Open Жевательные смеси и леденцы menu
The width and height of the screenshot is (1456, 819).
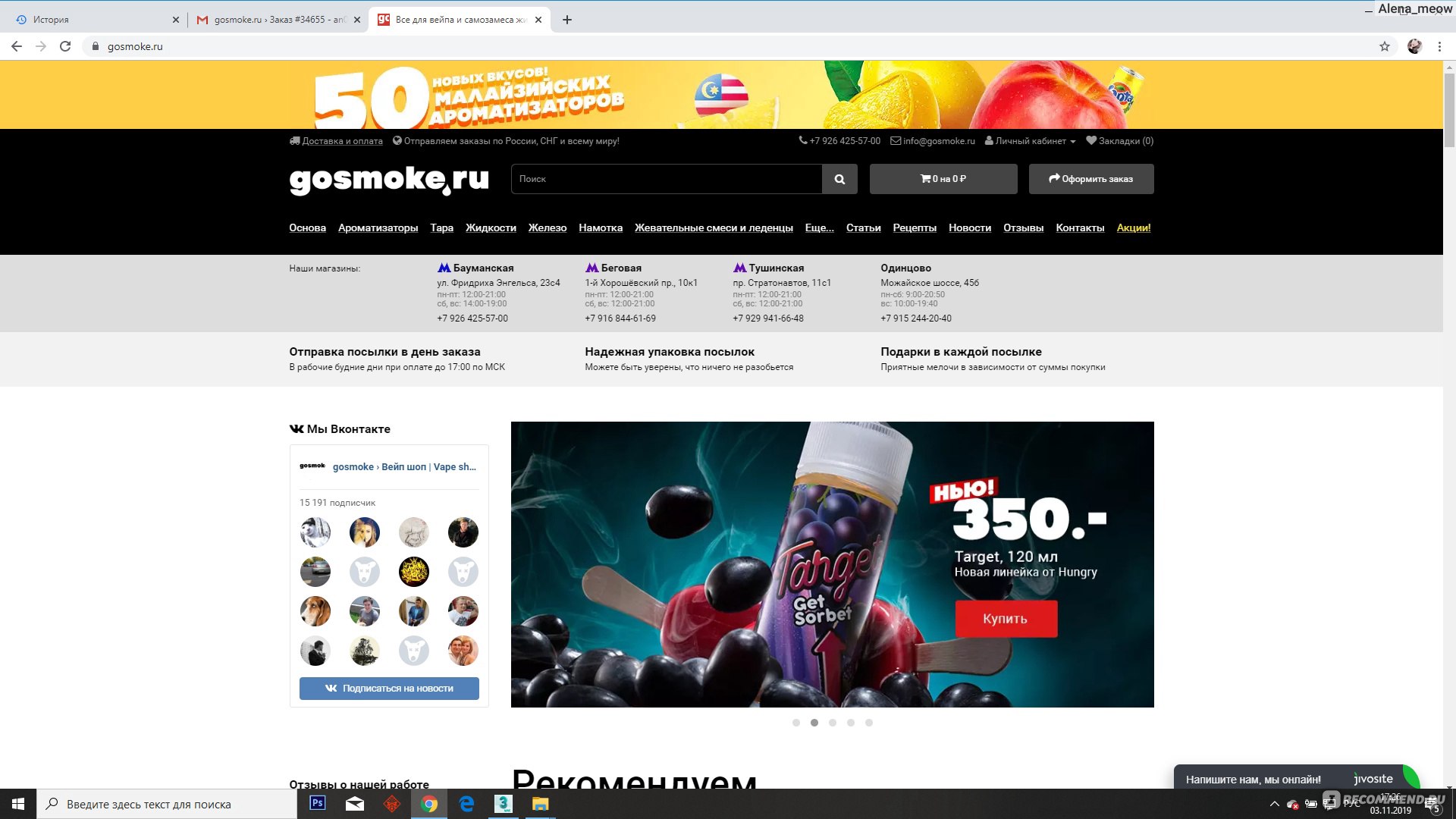714,228
